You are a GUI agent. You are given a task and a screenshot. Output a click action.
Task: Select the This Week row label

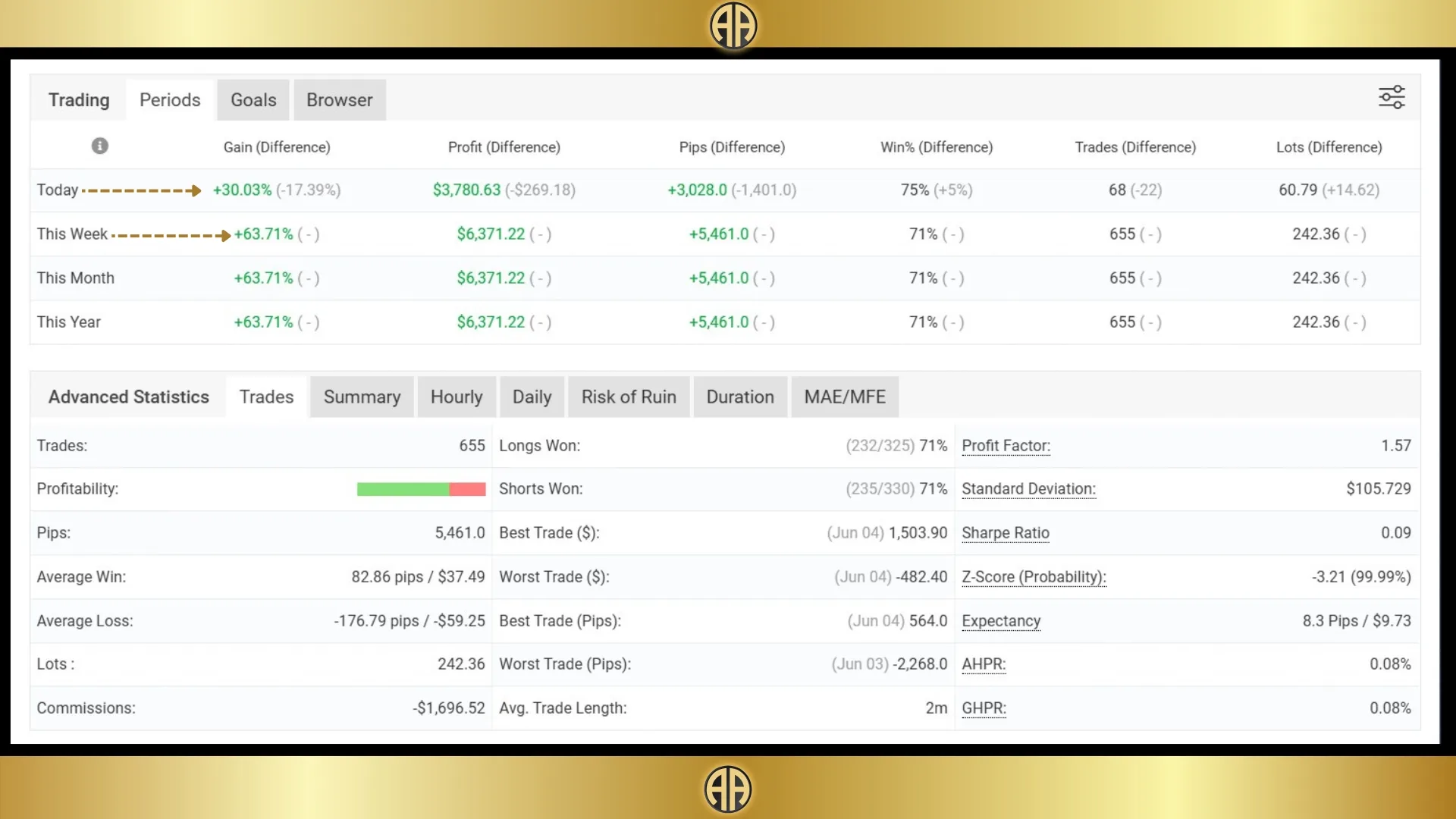72,234
